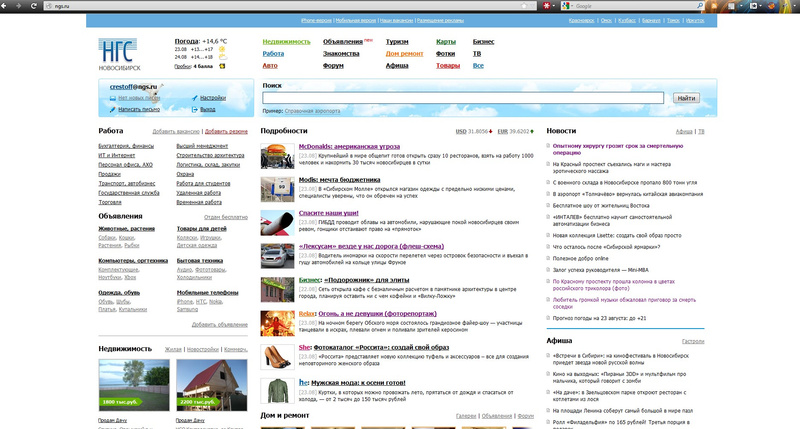Click the browser back arrow

pyautogui.click(x=8, y=5)
